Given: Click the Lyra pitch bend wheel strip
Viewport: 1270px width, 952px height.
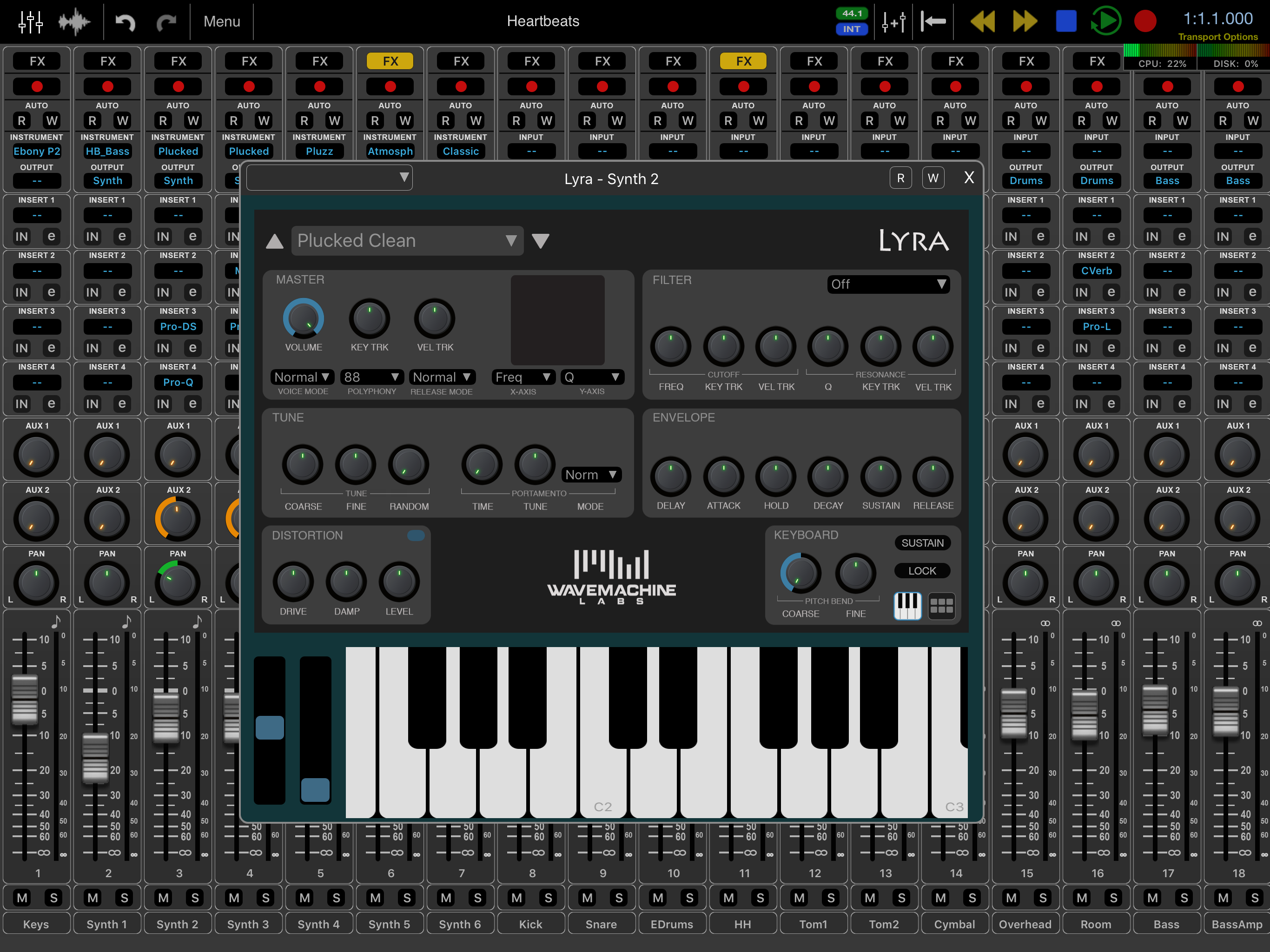Looking at the screenshot, I should (x=269, y=730).
